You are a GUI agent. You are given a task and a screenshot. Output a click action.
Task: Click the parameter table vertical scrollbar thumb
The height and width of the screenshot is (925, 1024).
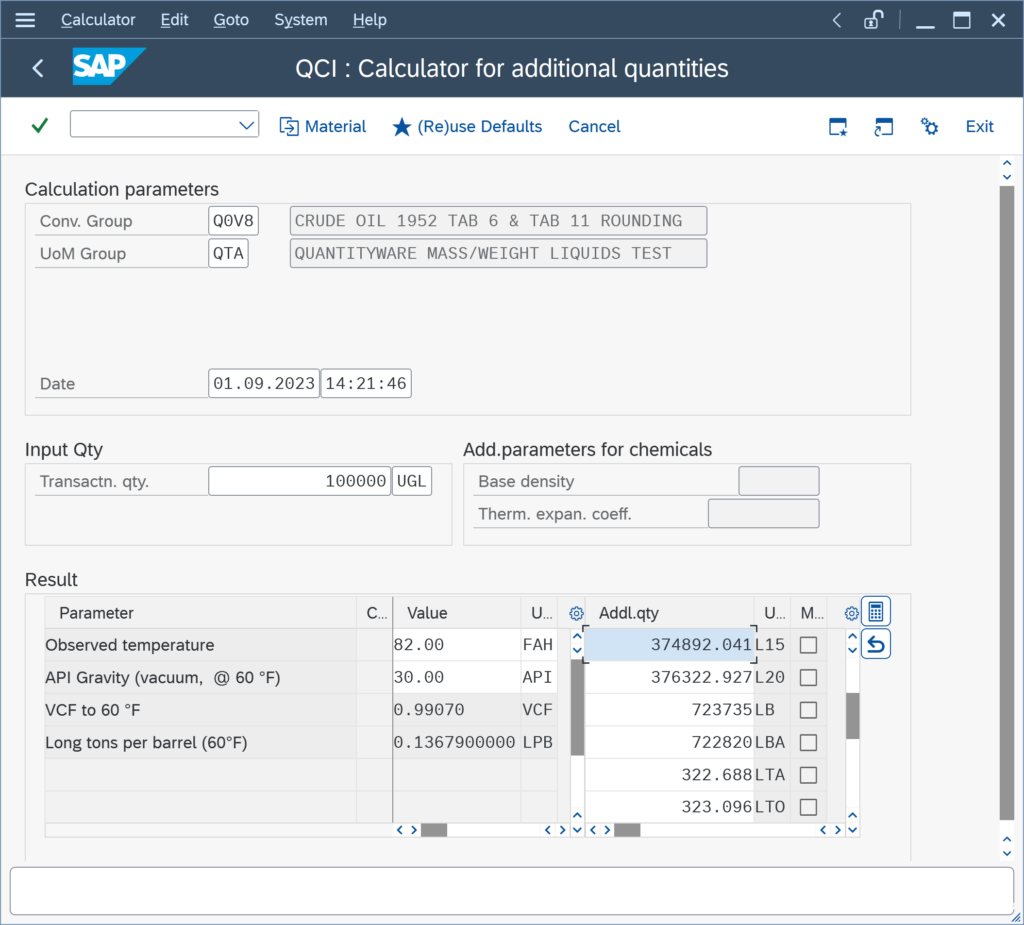[x=577, y=707]
